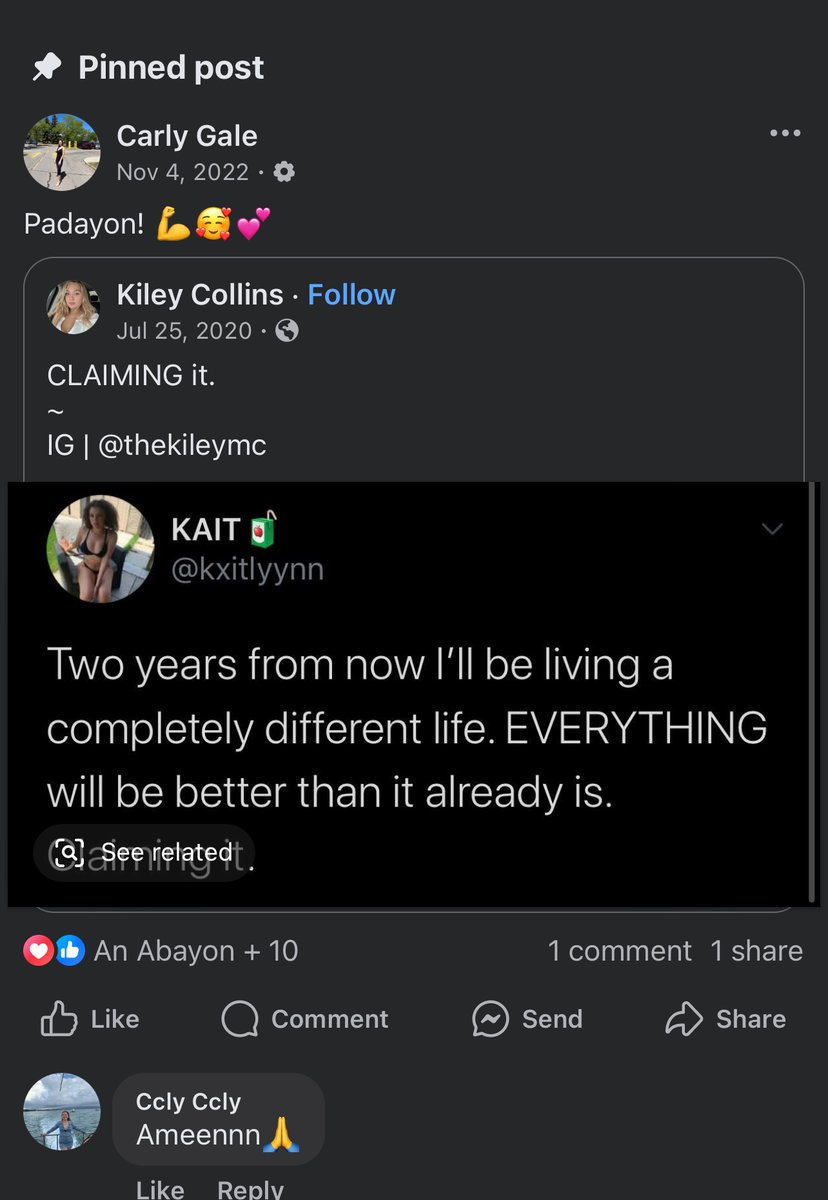Tap the Messenger Send icon
828x1200 pixels.
click(x=491, y=1019)
